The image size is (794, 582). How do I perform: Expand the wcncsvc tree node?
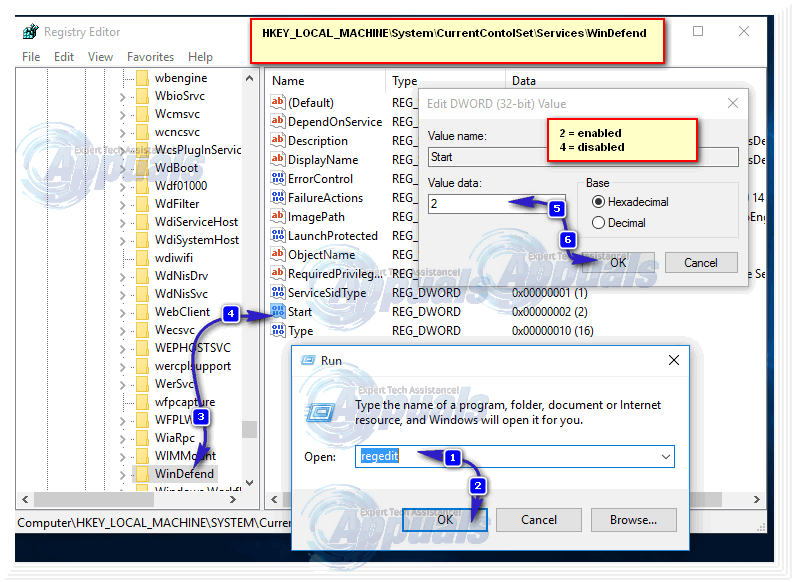[x=122, y=132]
